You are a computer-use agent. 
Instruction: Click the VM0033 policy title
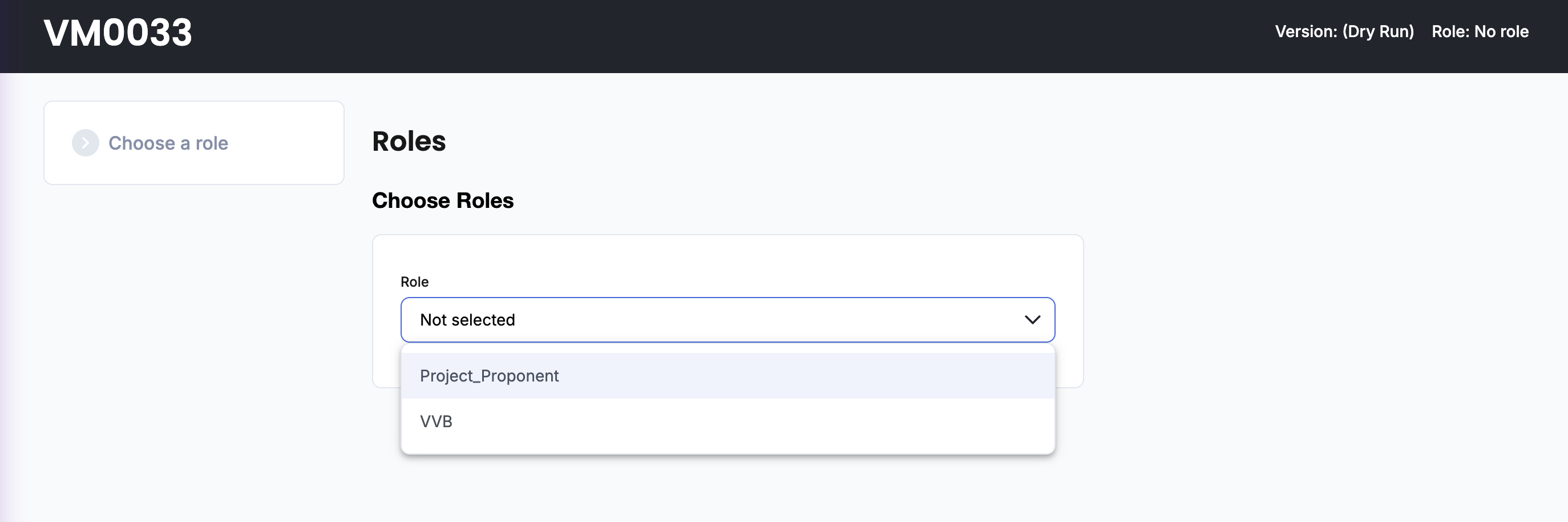pyautogui.click(x=118, y=33)
